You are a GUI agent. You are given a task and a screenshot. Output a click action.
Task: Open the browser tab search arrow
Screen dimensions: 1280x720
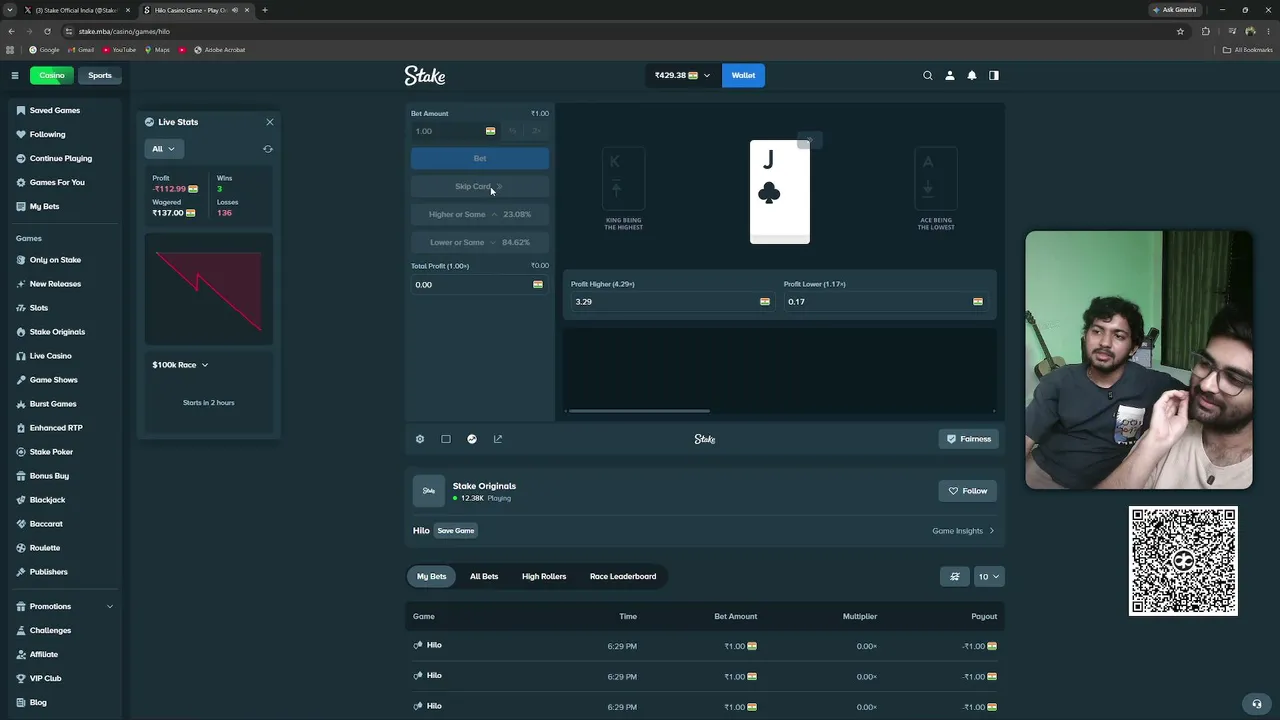(x=10, y=10)
